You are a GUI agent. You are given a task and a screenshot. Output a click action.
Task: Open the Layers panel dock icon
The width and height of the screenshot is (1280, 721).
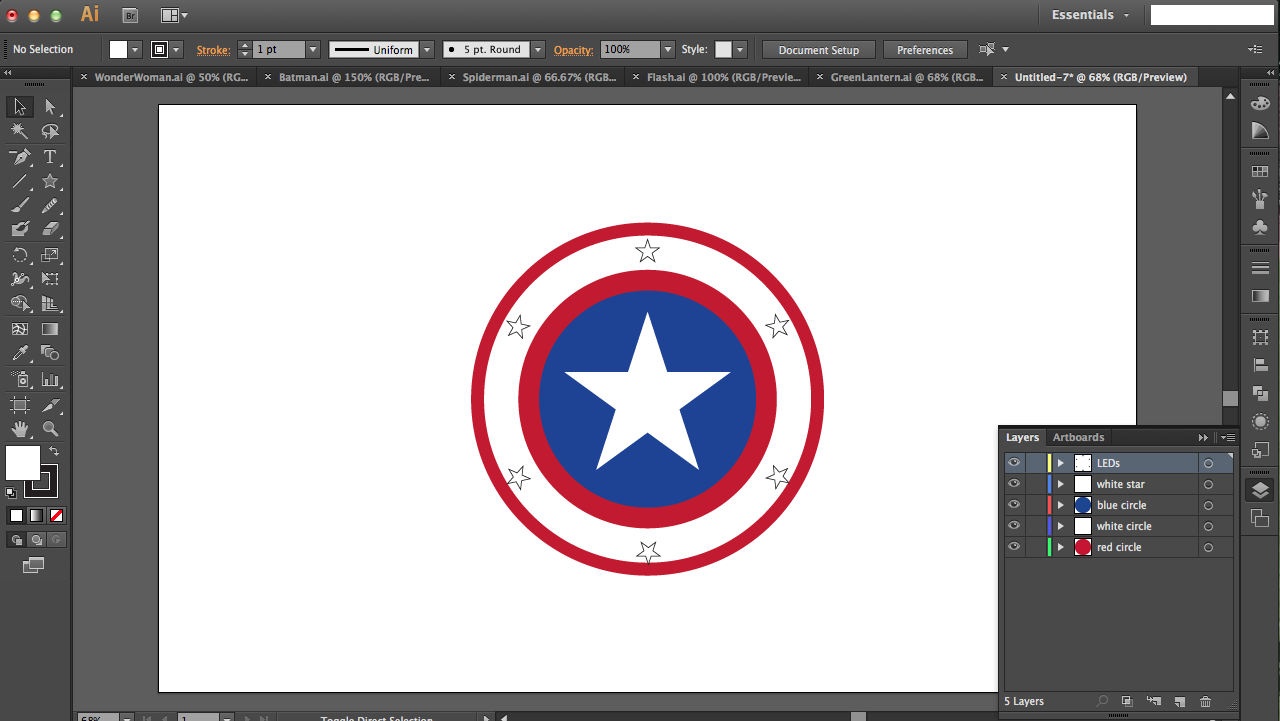(1260, 490)
